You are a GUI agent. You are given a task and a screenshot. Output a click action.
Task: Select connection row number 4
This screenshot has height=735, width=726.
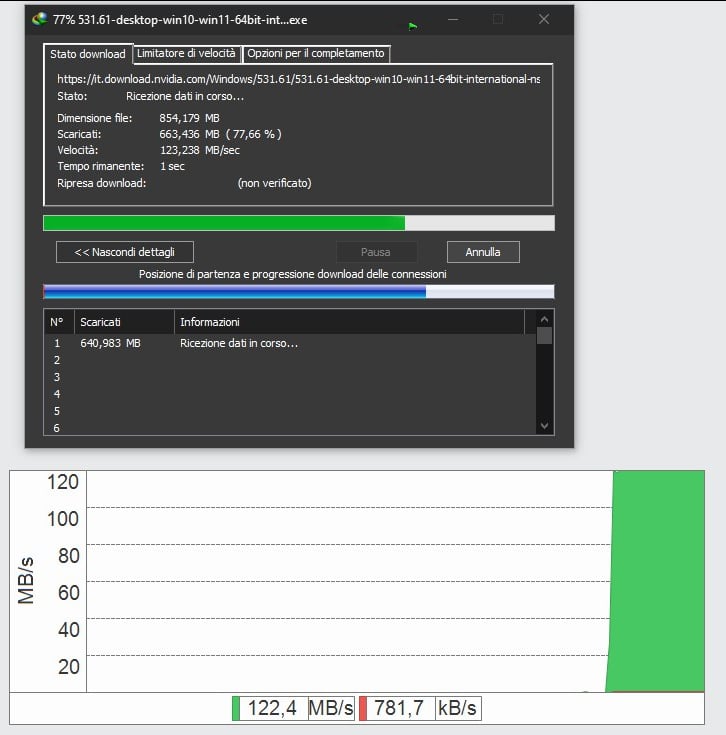(290, 394)
